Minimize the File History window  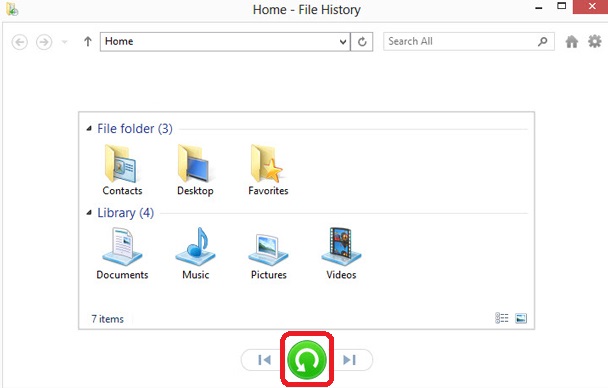click(539, 7)
